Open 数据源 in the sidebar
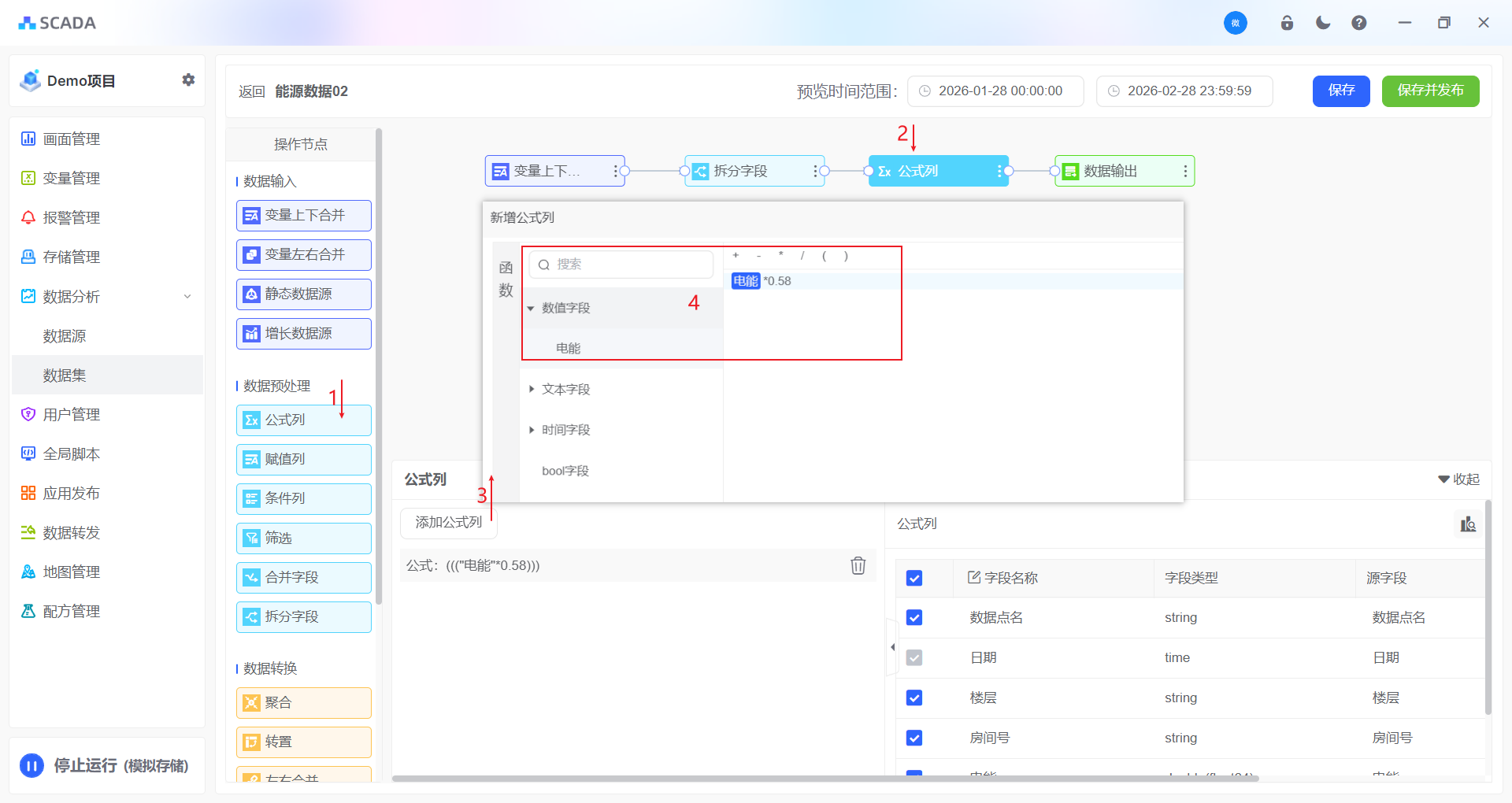The height and width of the screenshot is (803, 1512). (65, 336)
